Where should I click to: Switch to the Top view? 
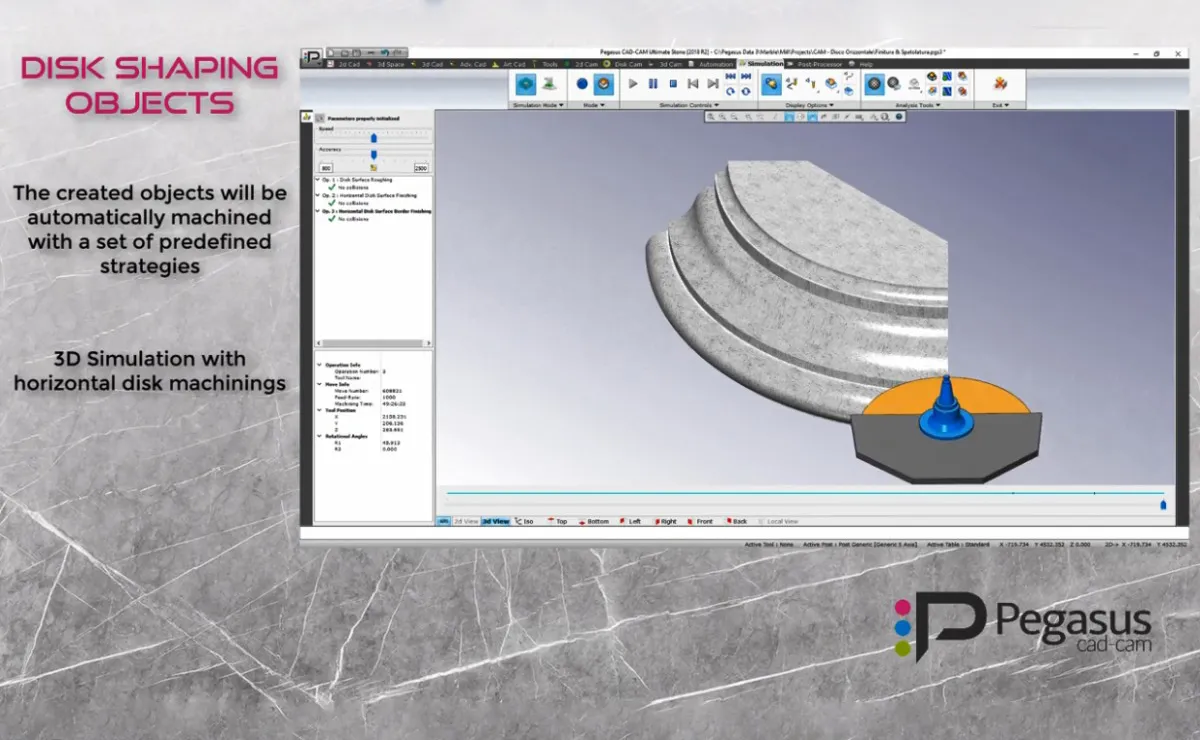click(x=557, y=521)
